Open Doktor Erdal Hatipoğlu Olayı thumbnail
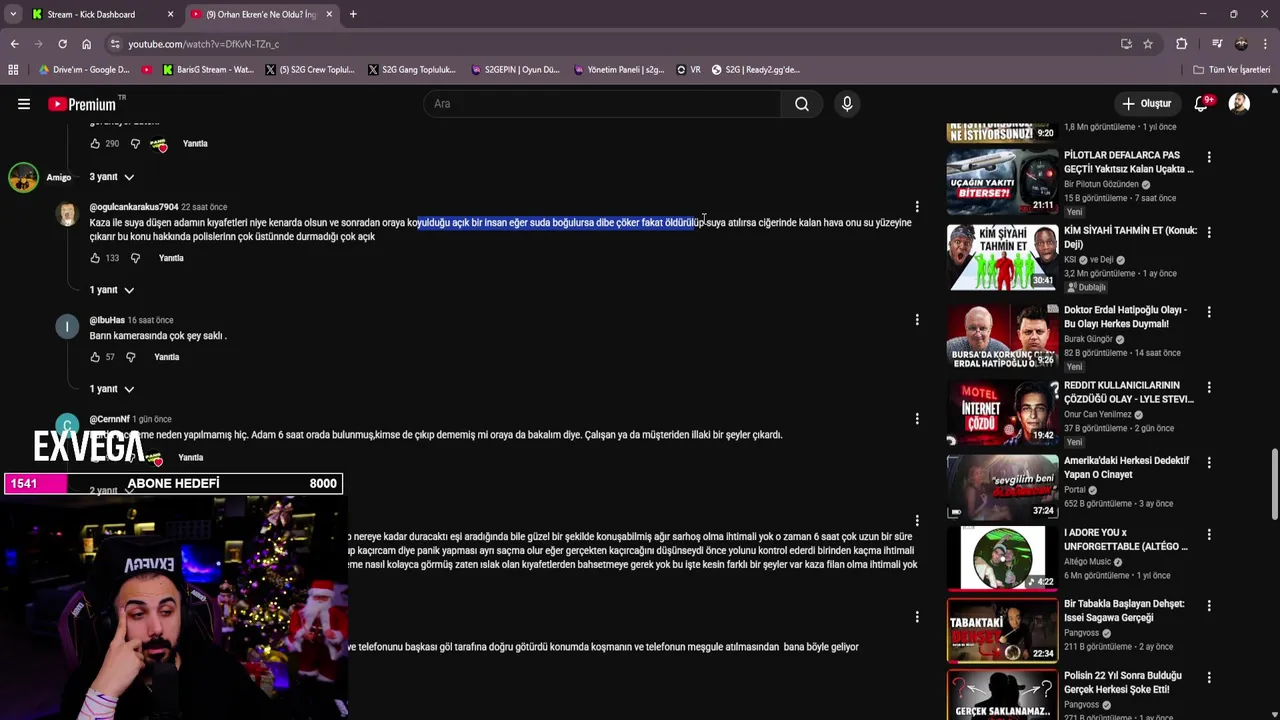Screen dimensions: 1280x720 coord(1002,336)
